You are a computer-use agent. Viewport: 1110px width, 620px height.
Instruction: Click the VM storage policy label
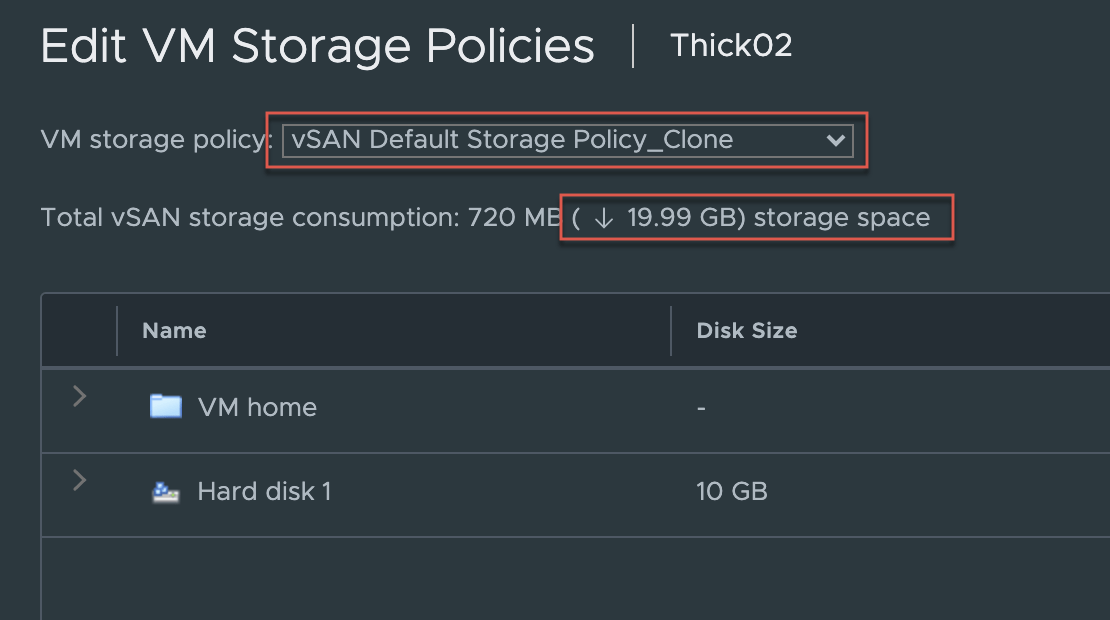(x=155, y=140)
